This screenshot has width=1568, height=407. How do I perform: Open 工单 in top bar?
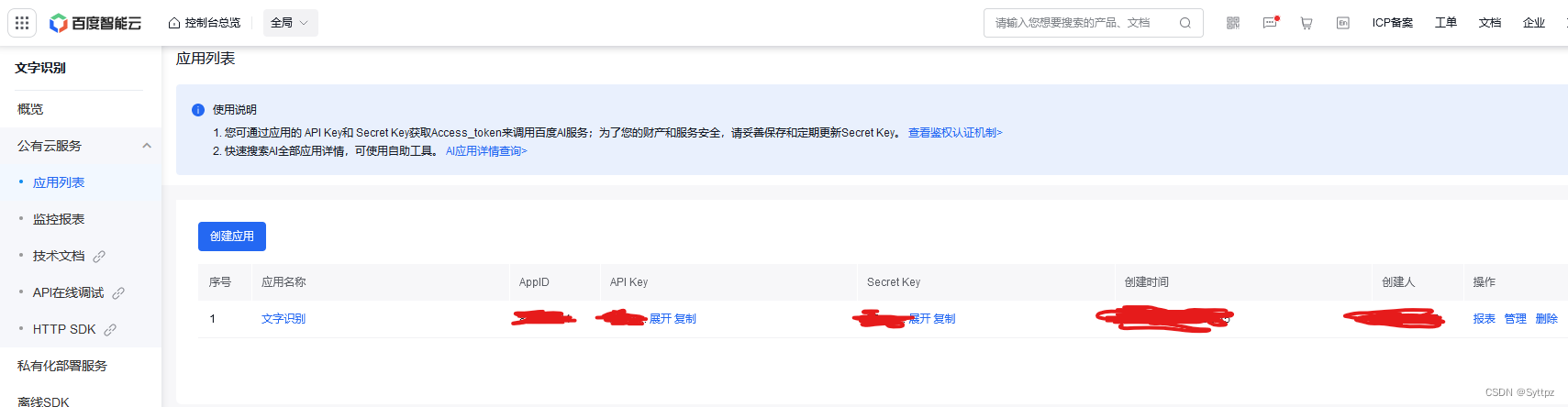click(x=1446, y=23)
